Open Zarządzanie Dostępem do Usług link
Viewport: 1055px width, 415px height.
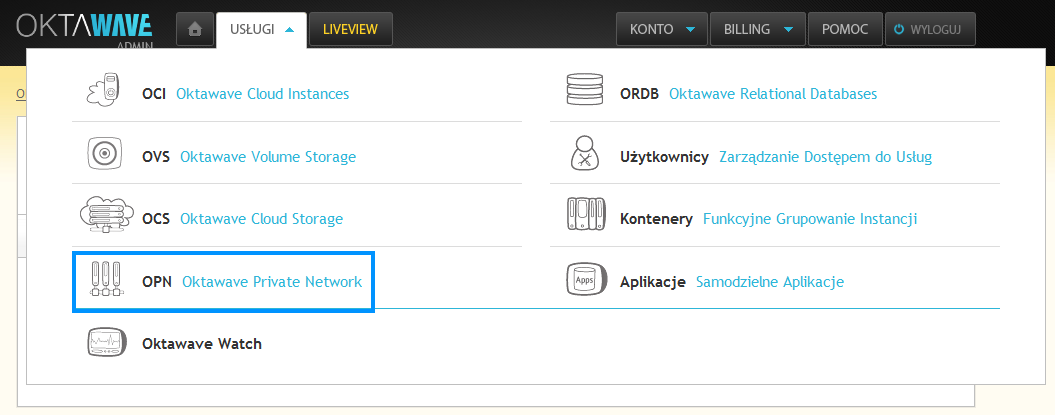pyautogui.click(x=826, y=158)
